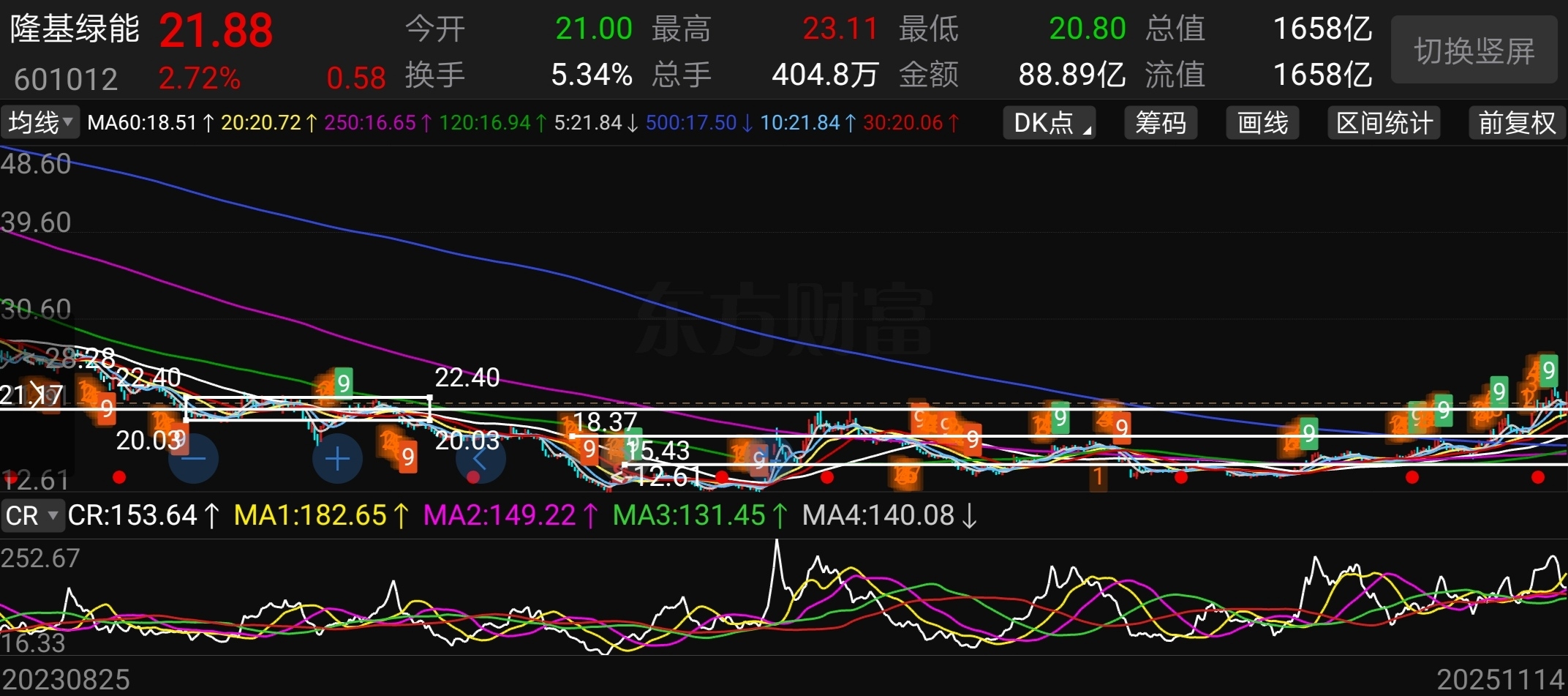Click the 18.37 price annotation

606,422
